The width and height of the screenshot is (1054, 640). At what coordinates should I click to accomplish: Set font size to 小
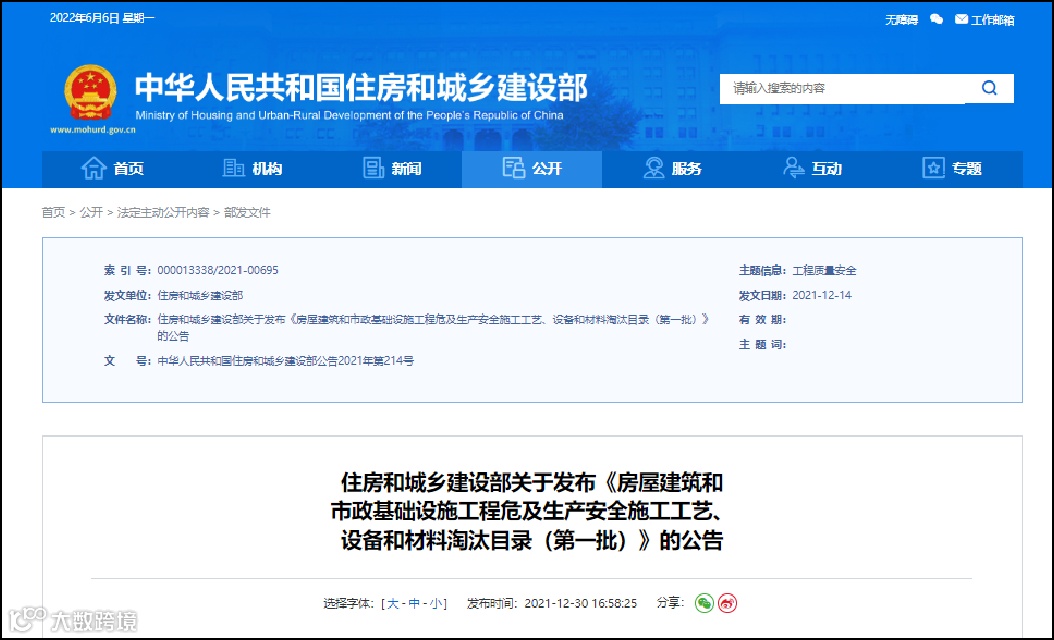[x=436, y=604]
